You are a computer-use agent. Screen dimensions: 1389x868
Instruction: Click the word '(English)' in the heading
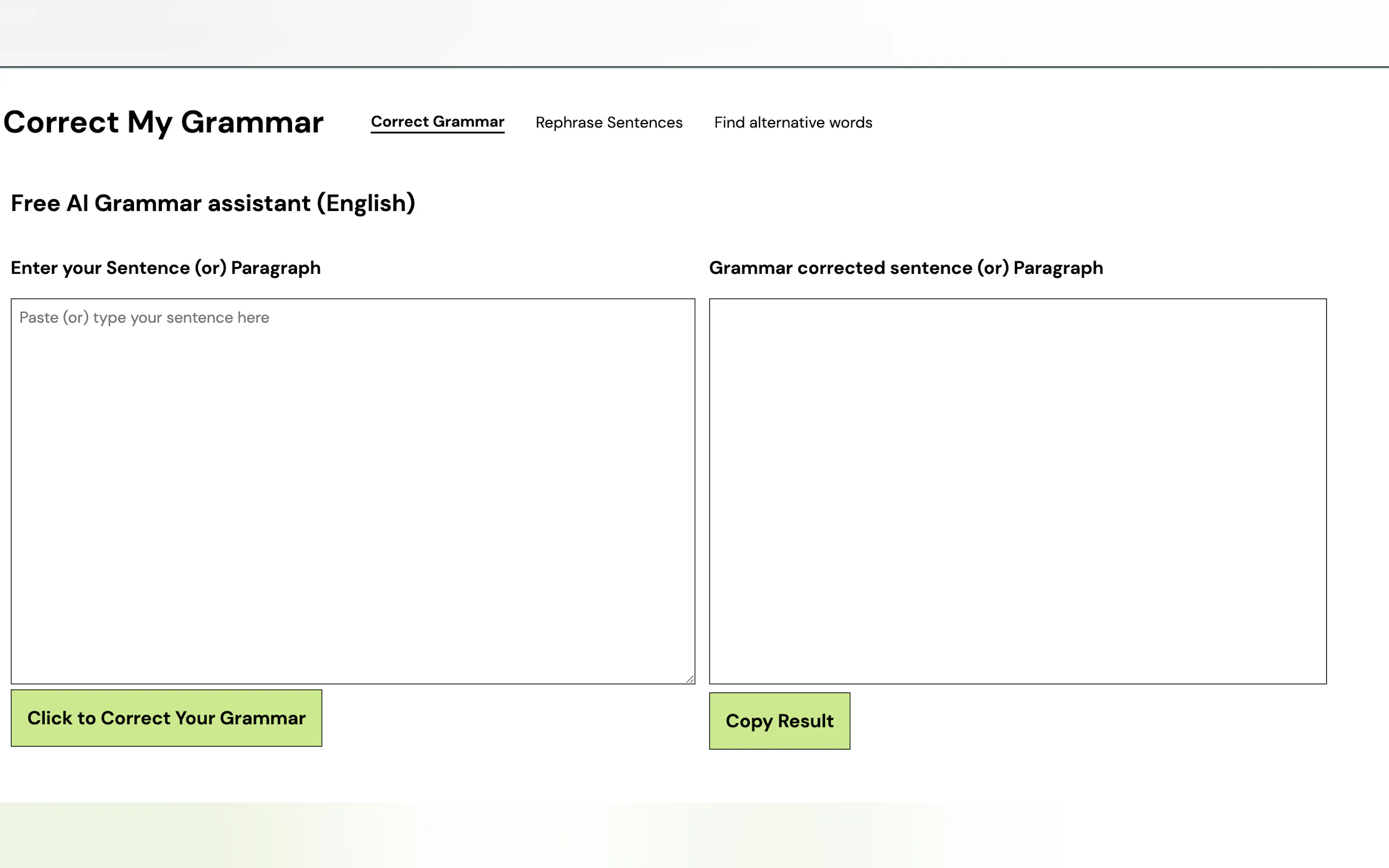point(366,203)
